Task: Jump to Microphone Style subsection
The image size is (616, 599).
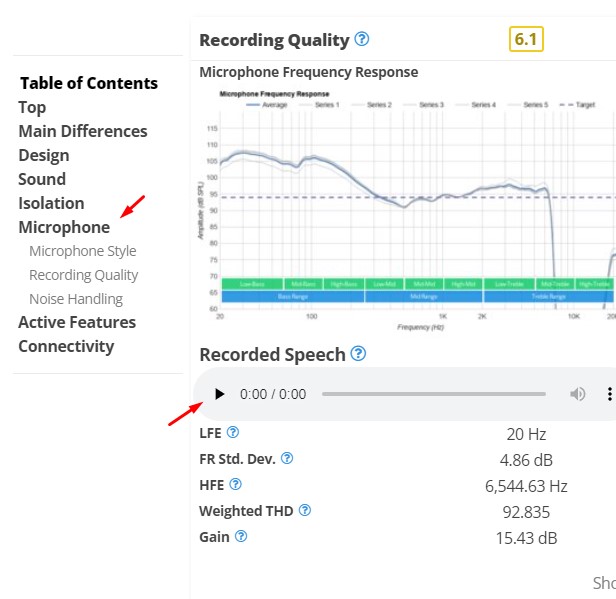Action: point(82,251)
